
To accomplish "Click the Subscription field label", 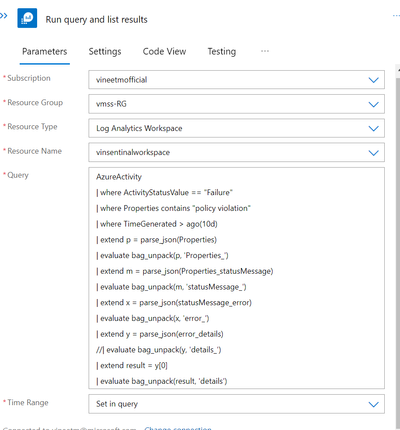I will pyautogui.click(x=29, y=78).
